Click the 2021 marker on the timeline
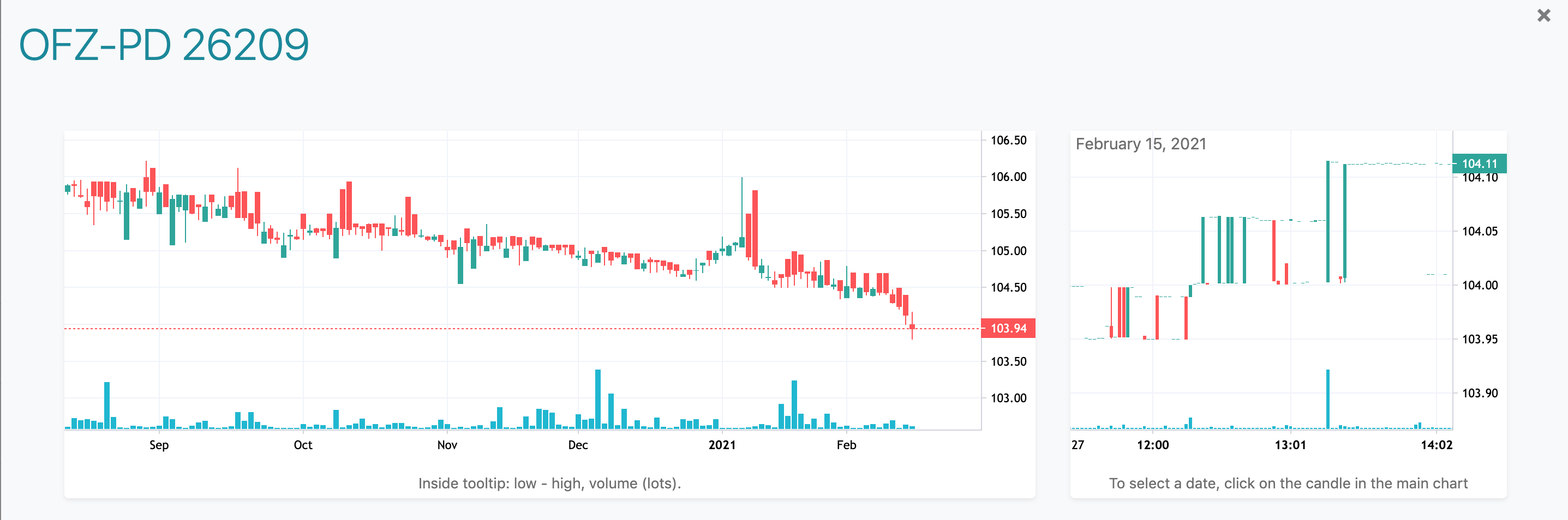The image size is (1568, 520). click(x=723, y=445)
